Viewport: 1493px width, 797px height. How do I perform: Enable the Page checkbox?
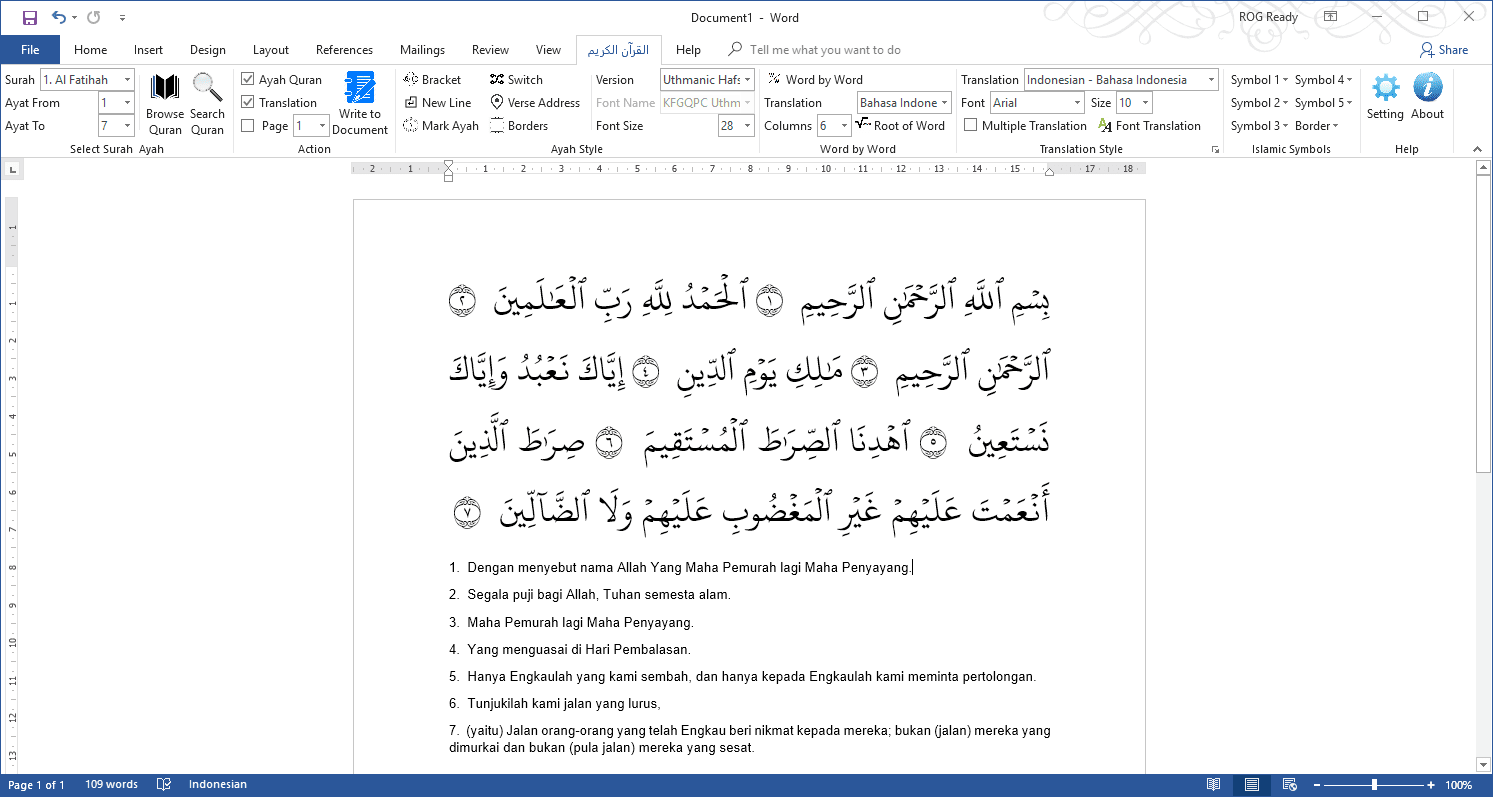[x=248, y=126]
